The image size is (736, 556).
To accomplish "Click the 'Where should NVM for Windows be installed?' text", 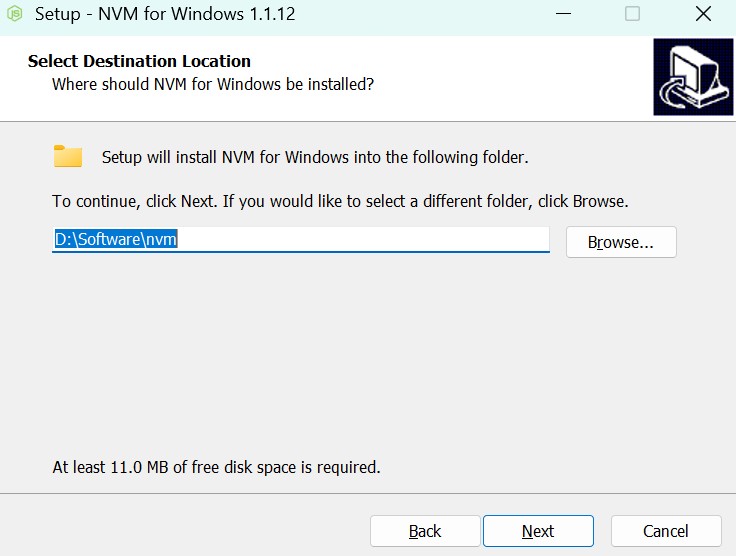I will point(213,84).
